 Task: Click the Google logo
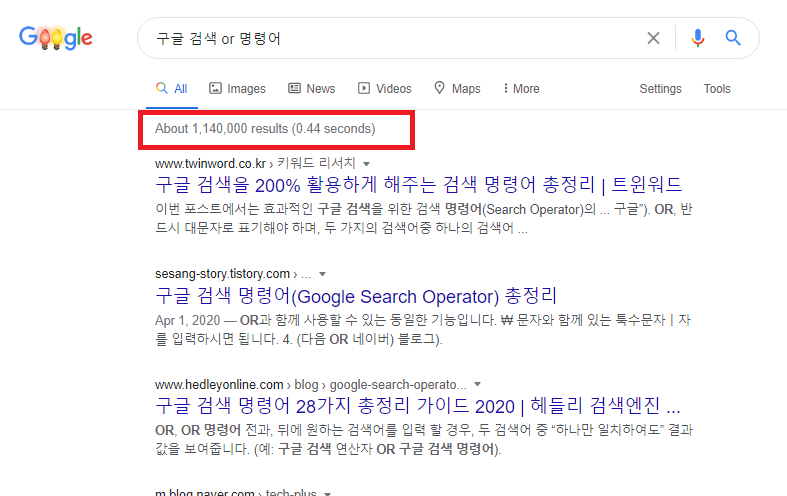[x=56, y=38]
